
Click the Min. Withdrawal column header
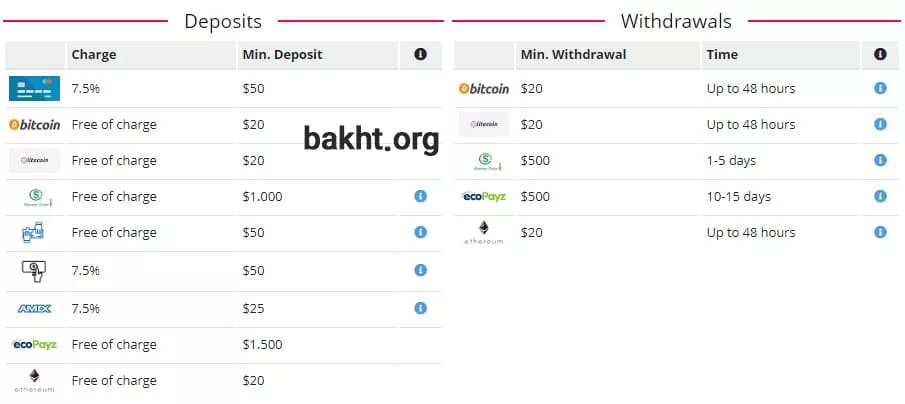(x=573, y=54)
